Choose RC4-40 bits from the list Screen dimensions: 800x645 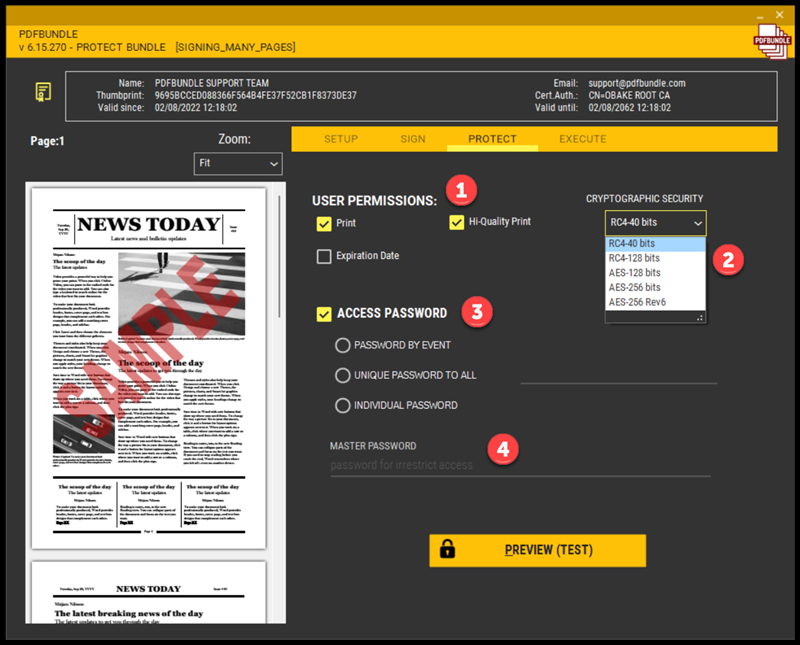tap(656, 244)
